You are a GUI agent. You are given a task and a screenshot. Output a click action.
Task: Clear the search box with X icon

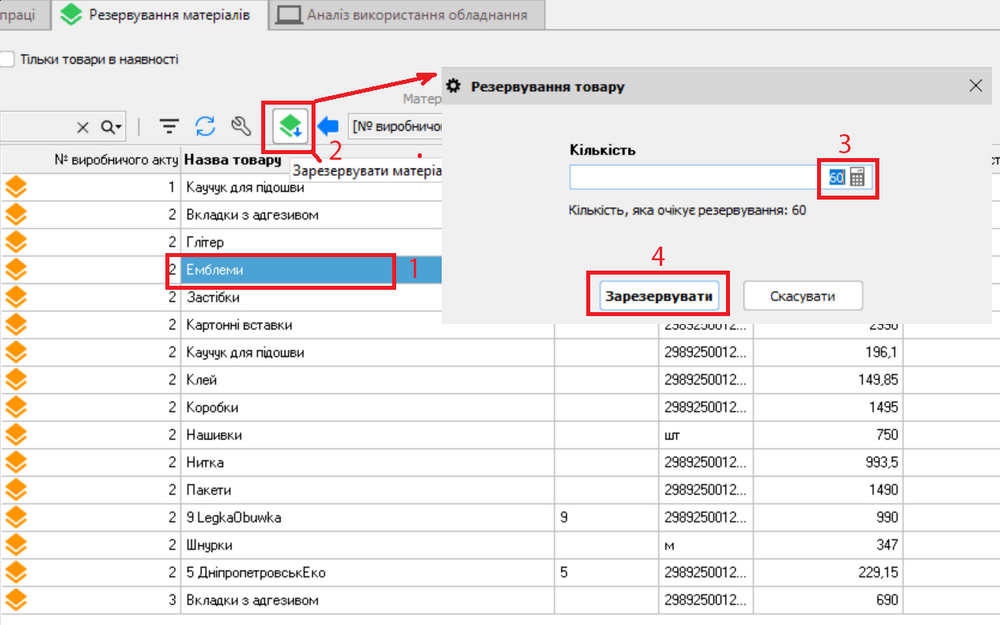tap(83, 127)
